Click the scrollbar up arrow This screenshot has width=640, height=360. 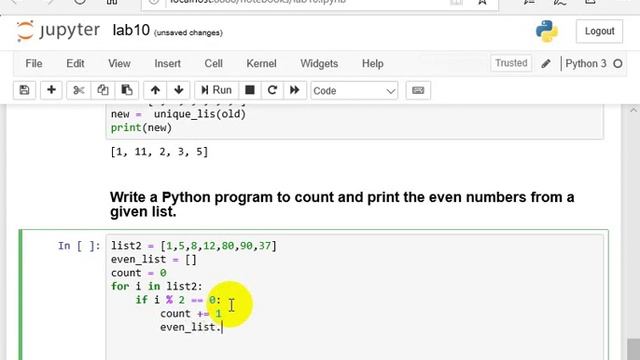633,109
